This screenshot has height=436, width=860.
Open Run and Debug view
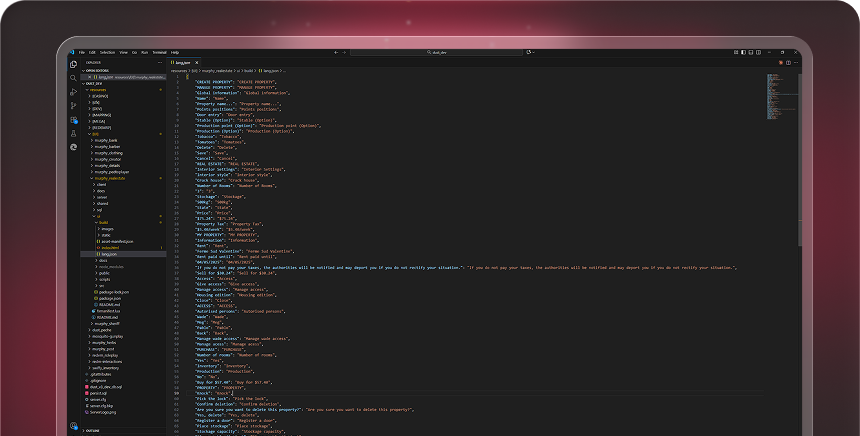73,92
